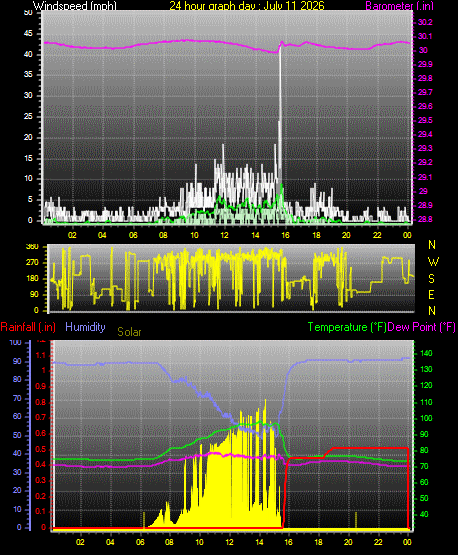Click red rainfall scale value '0.3'

coord(41,480)
